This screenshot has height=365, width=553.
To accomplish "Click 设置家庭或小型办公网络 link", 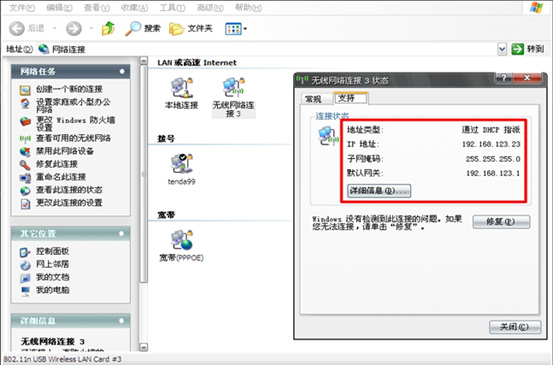I will [73, 105].
